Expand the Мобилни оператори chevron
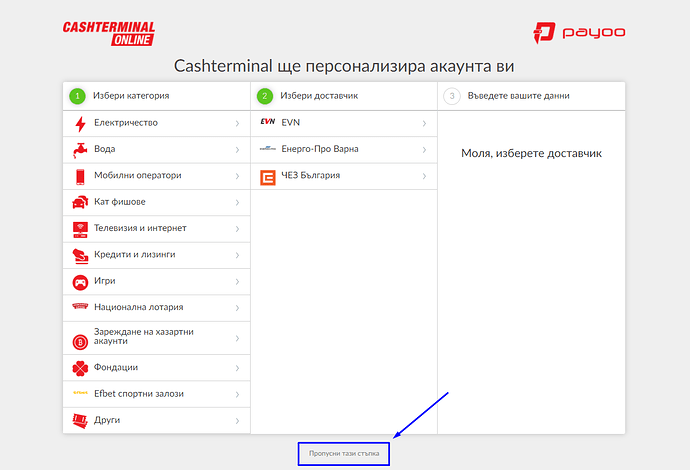690x470 pixels. pos(237,176)
